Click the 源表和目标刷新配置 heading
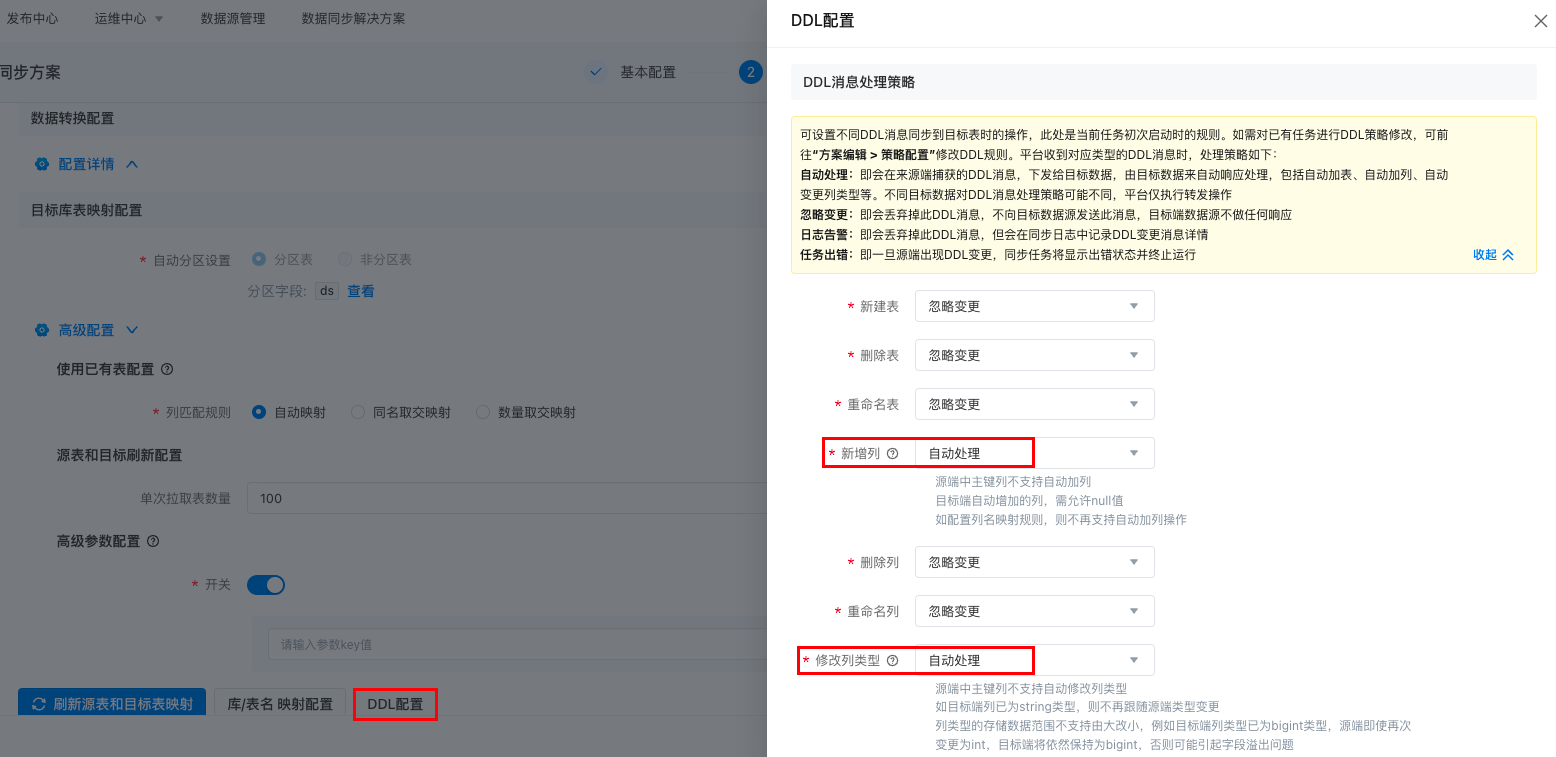Viewport: 1556px width, 757px height. 119,455
